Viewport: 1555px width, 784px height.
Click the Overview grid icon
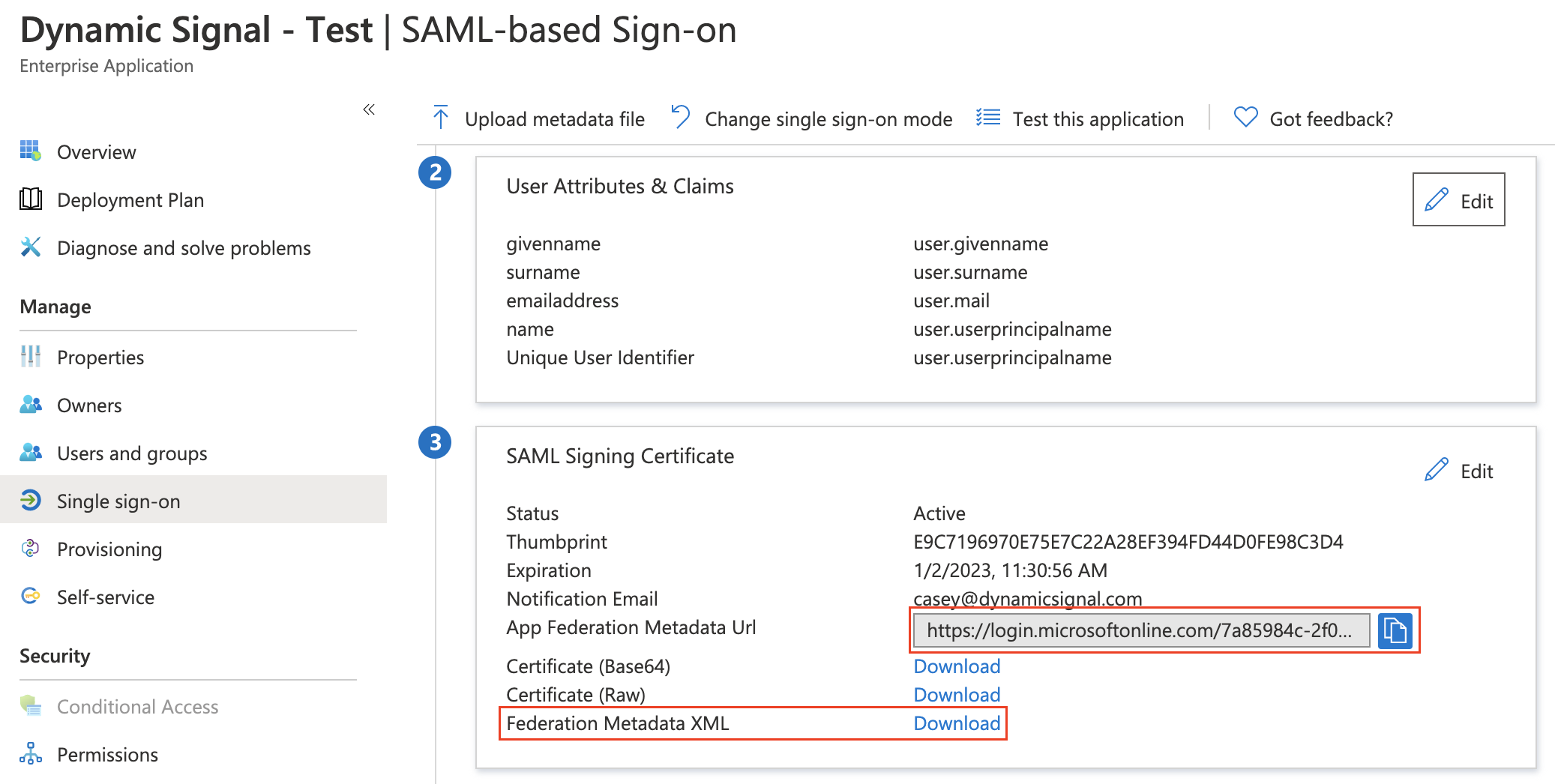31,151
